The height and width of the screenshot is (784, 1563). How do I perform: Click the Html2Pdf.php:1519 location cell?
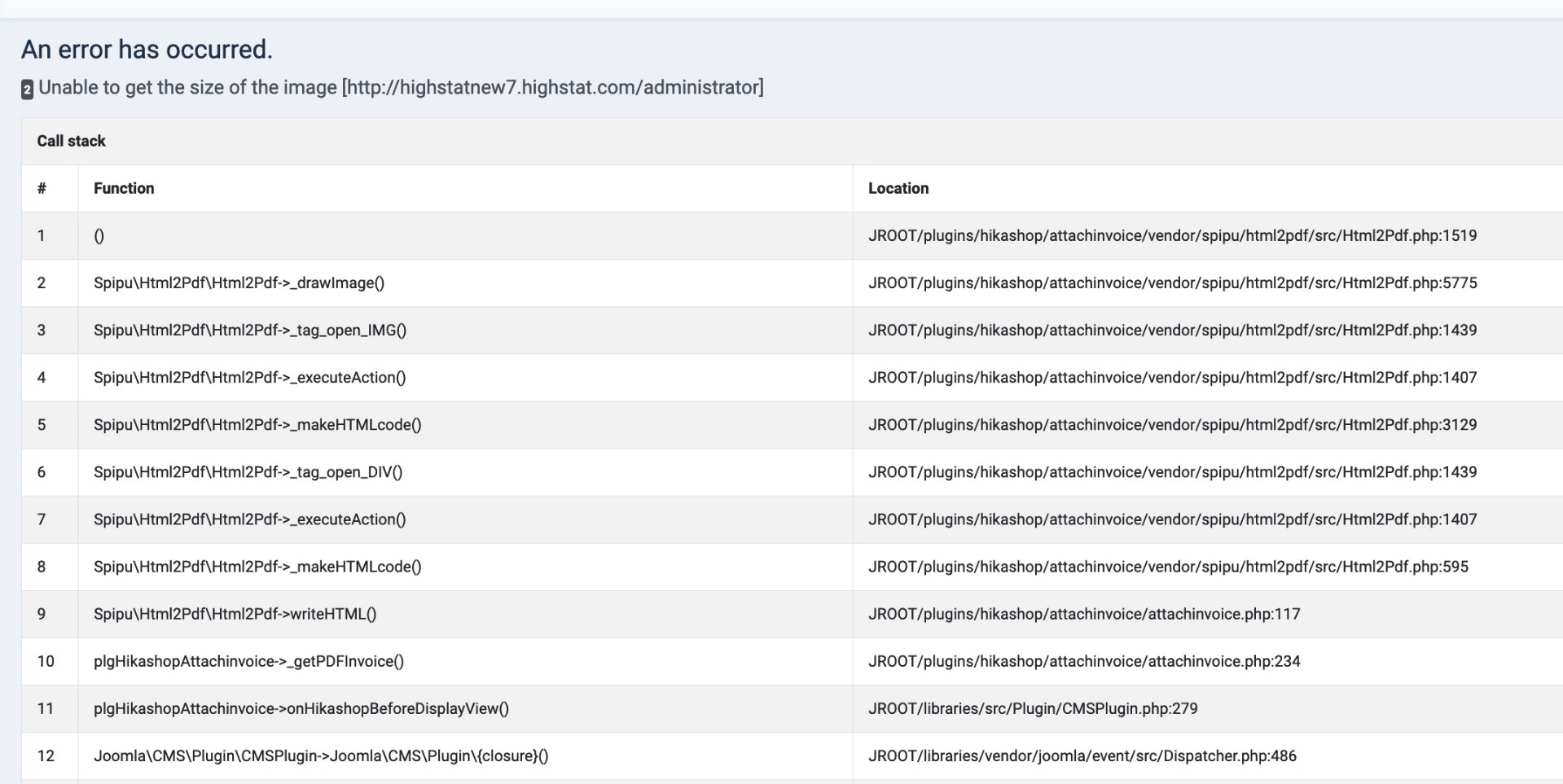tap(1172, 235)
